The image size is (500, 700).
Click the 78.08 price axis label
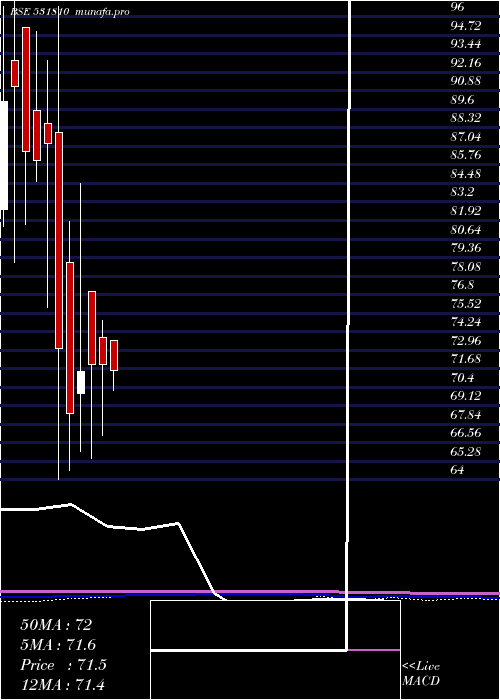466,267
